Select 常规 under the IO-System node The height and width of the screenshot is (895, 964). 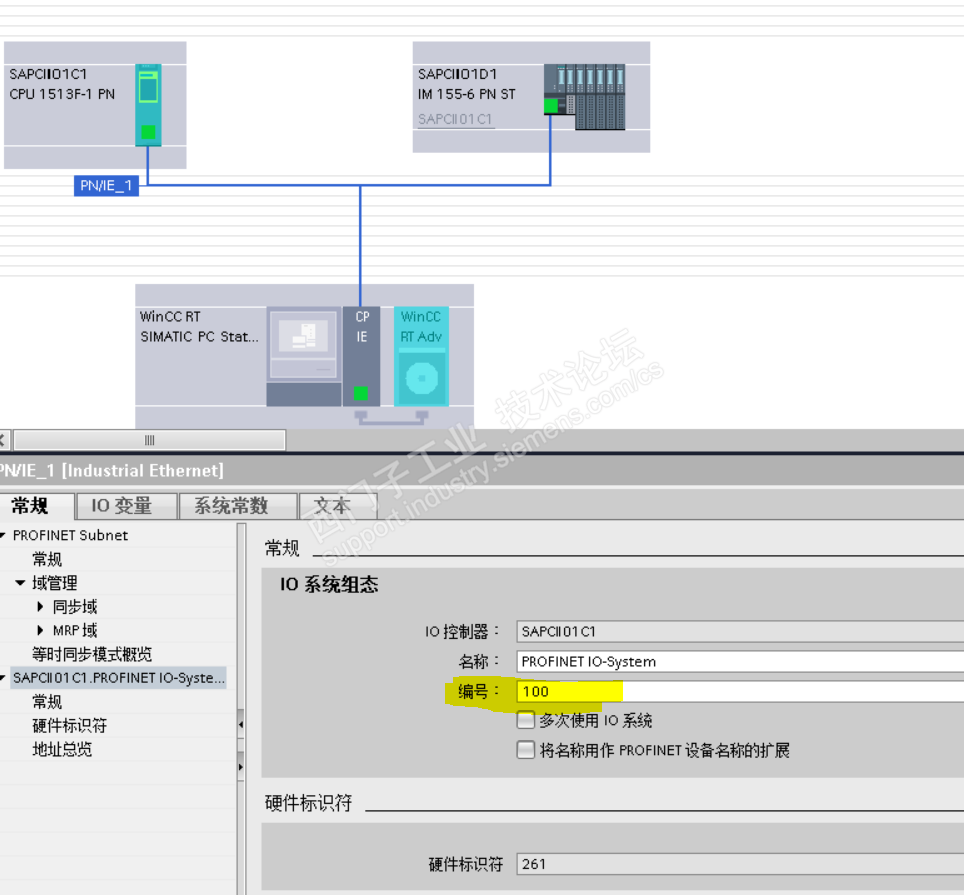click(x=47, y=701)
